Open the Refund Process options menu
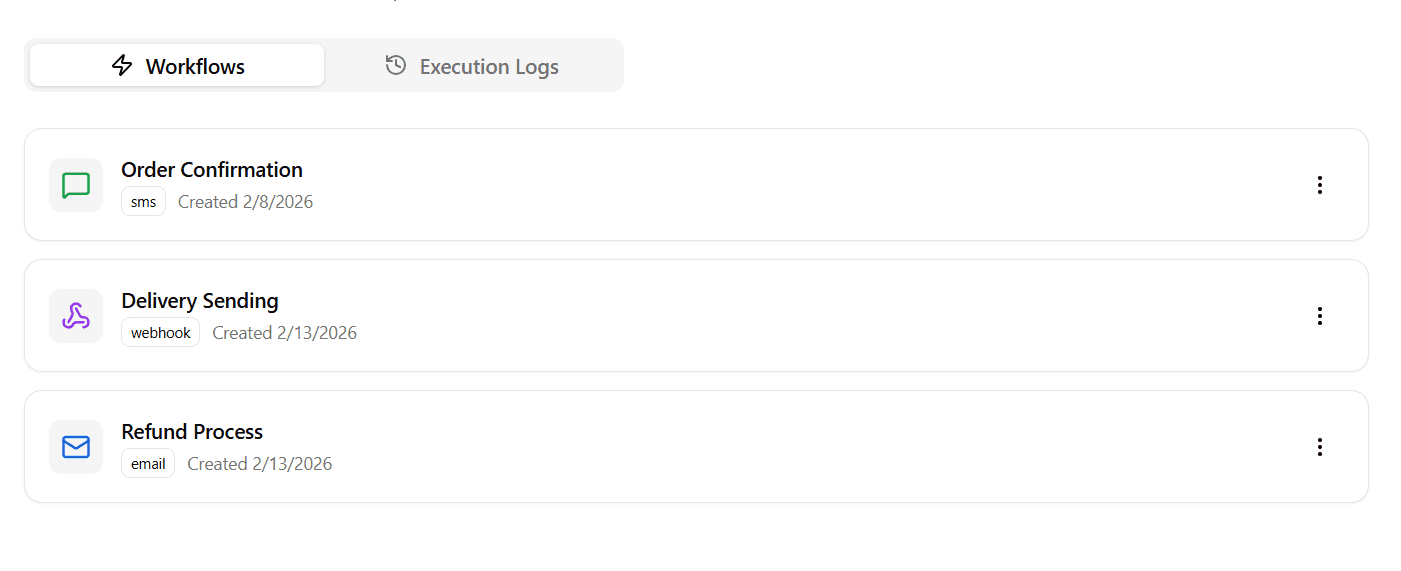 tap(1320, 447)
